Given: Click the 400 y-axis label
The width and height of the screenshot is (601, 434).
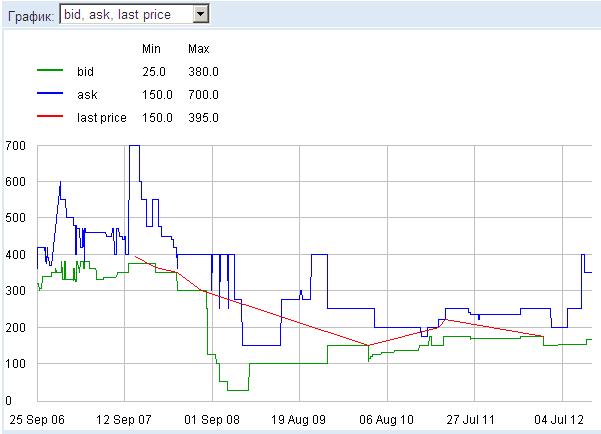Looking at the screenshot, I should 16,254.
